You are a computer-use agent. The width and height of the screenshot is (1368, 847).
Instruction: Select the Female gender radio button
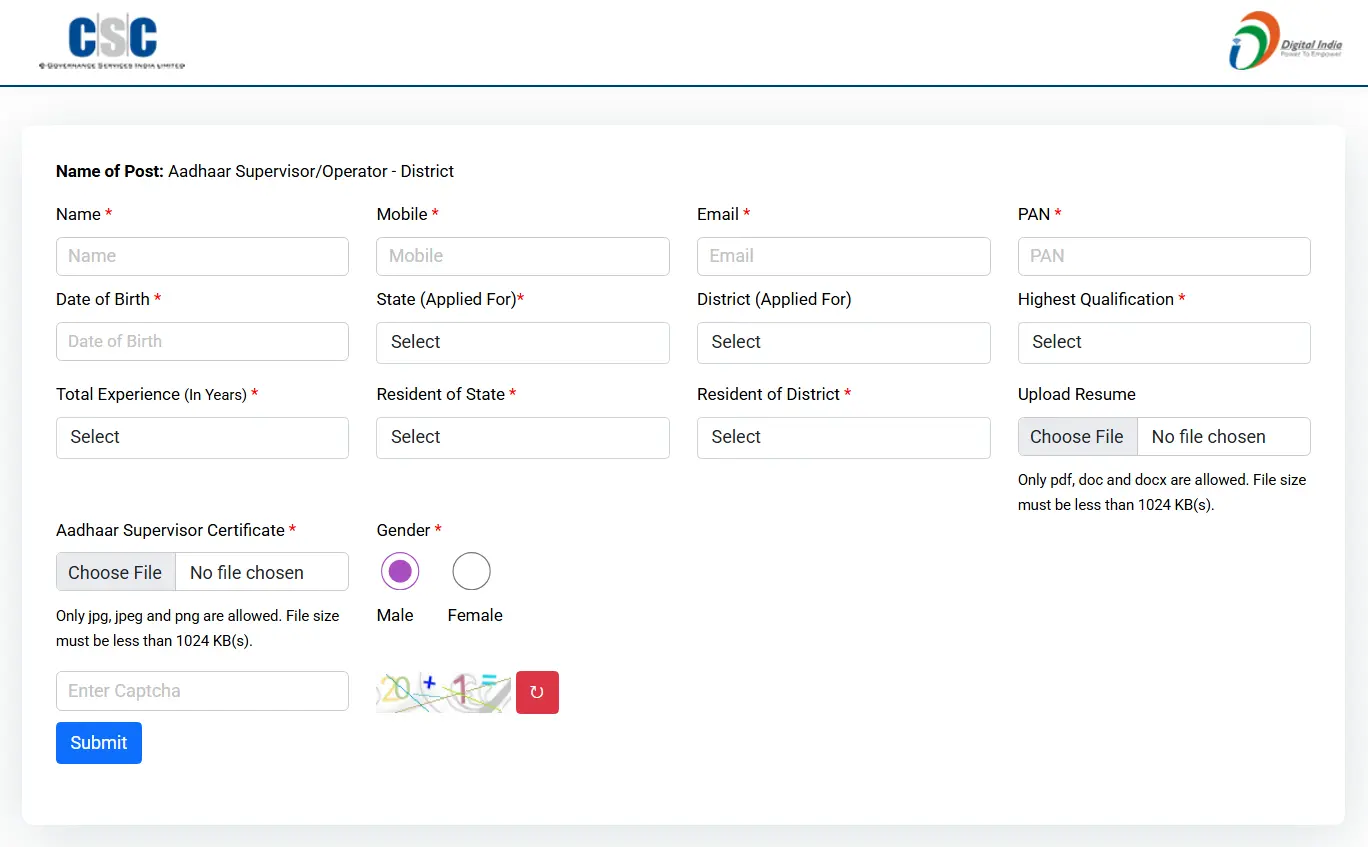[471, 572]
